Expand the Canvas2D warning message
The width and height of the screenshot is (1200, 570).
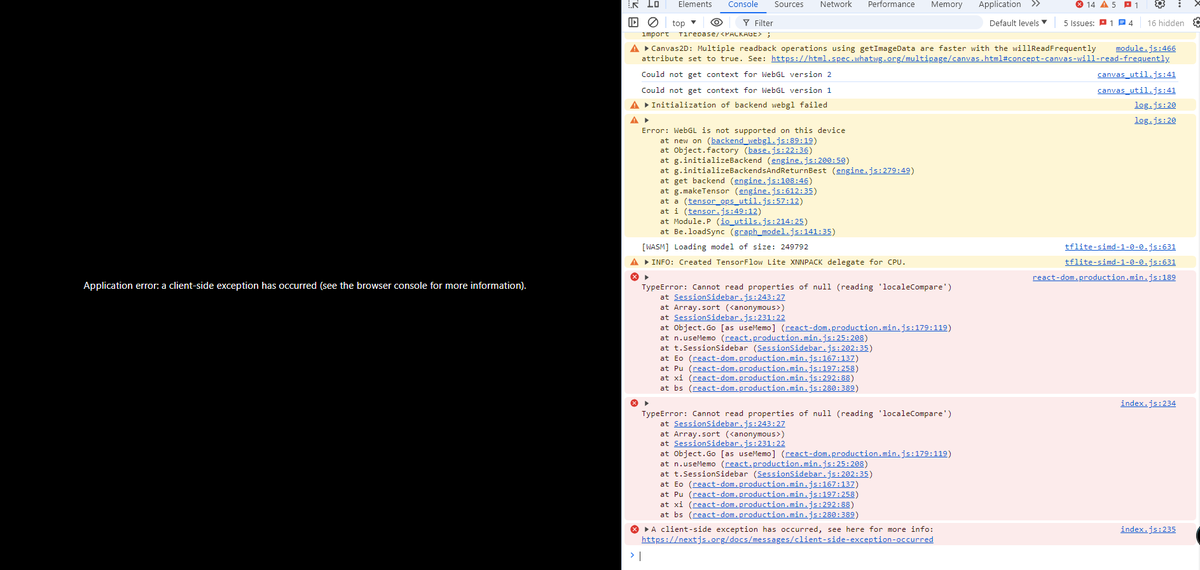[x=647, y=48]
